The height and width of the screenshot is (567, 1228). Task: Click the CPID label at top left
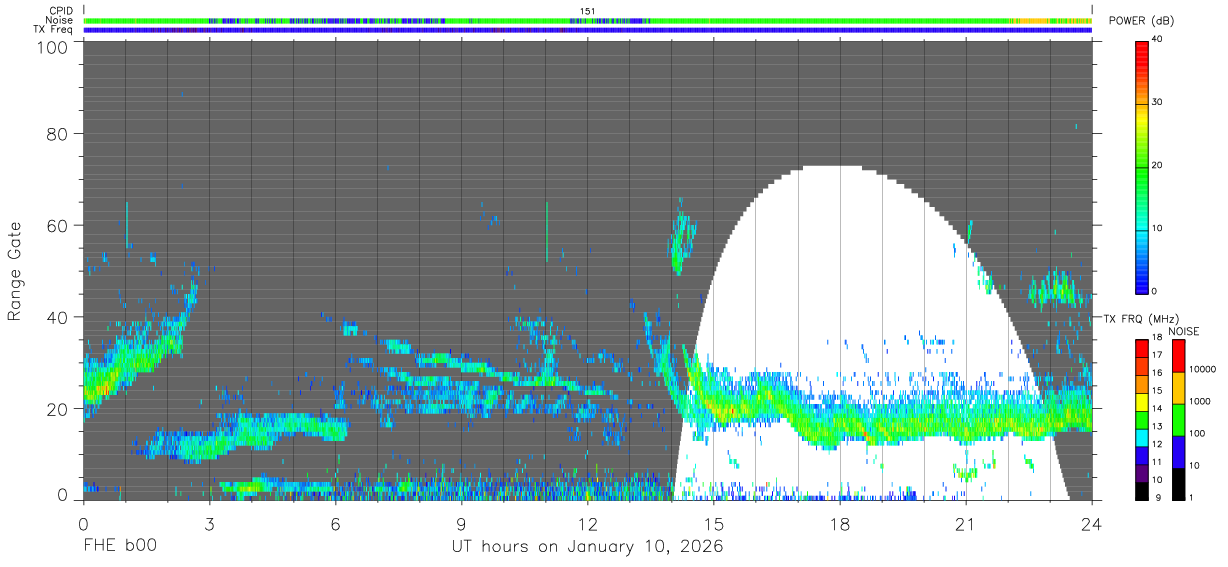62,11
